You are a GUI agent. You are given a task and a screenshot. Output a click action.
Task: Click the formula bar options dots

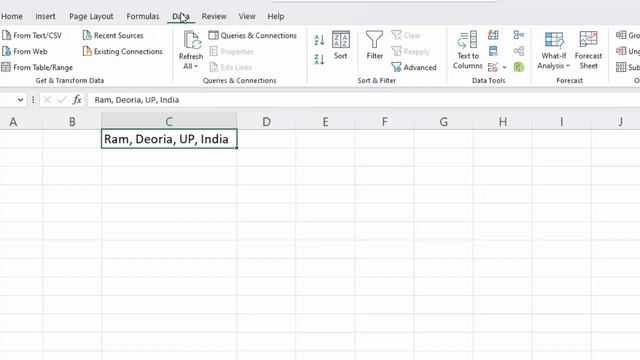(x=33, y=100)
